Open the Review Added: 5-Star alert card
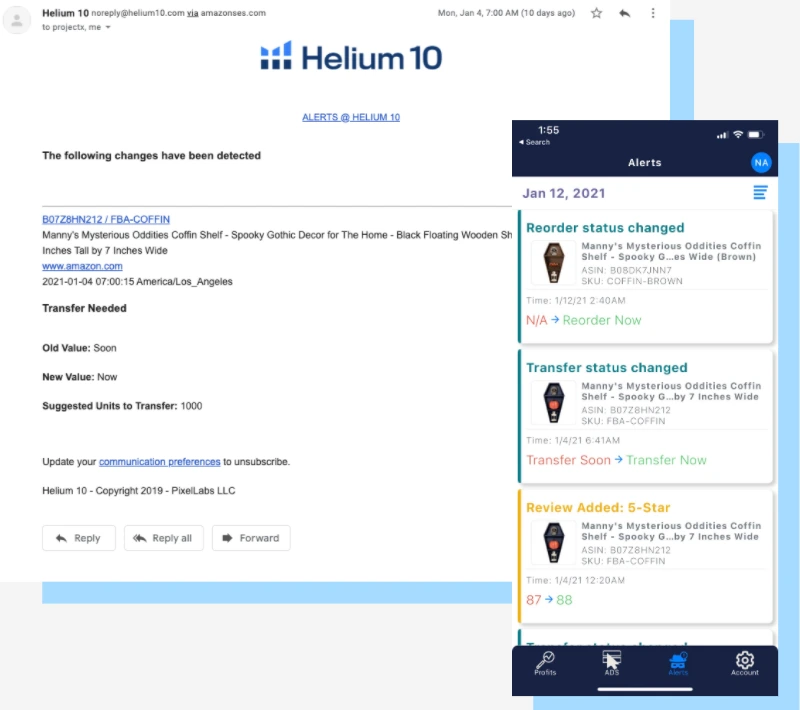 click(x=646, y=555)
